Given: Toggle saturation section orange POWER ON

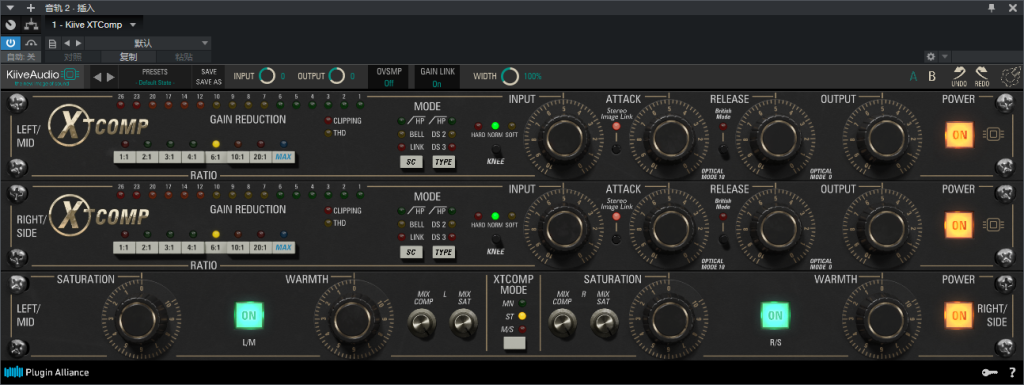Looking at the screenshot, I should [959, 315].
